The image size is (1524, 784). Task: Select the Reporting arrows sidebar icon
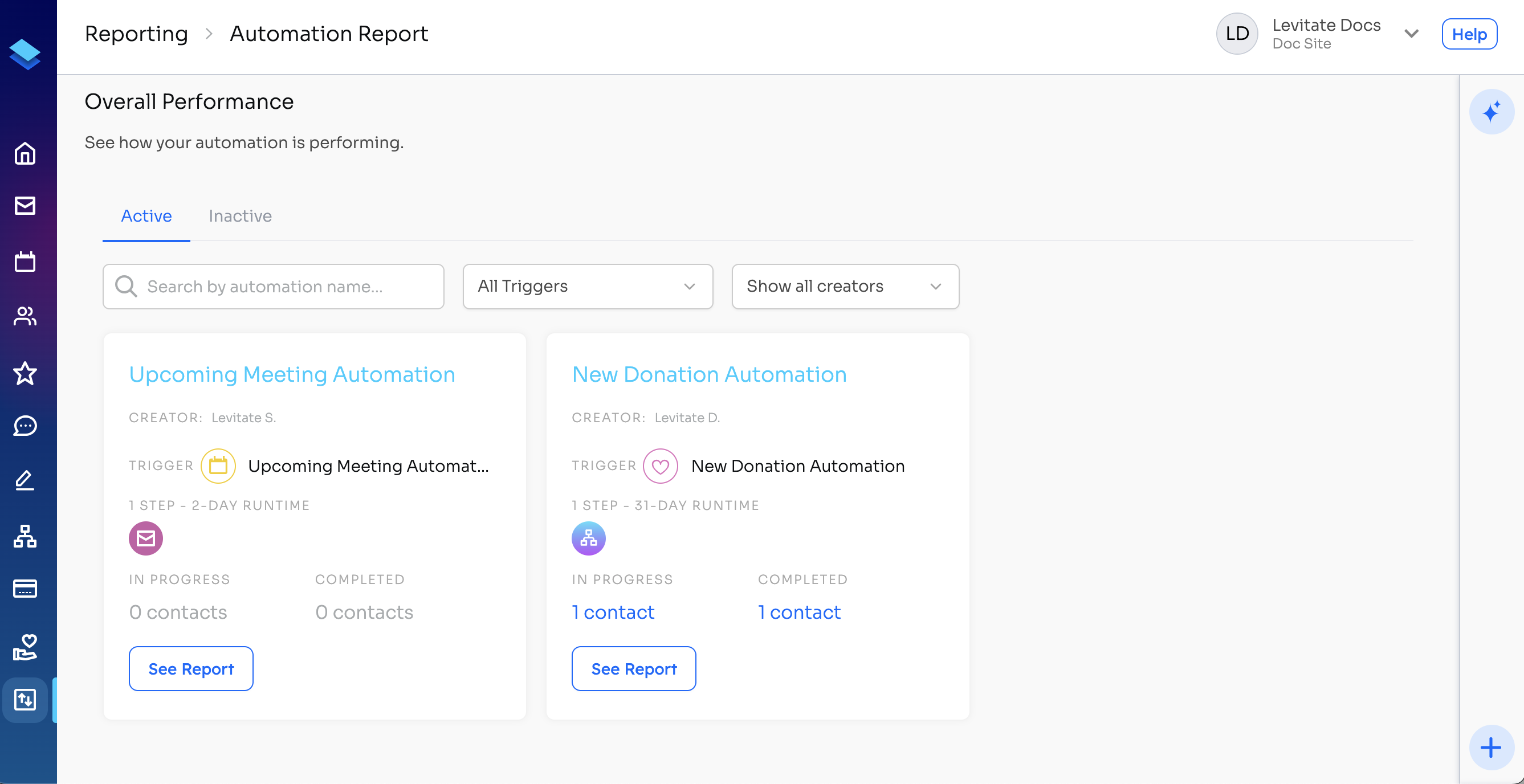tap(25, 700)
